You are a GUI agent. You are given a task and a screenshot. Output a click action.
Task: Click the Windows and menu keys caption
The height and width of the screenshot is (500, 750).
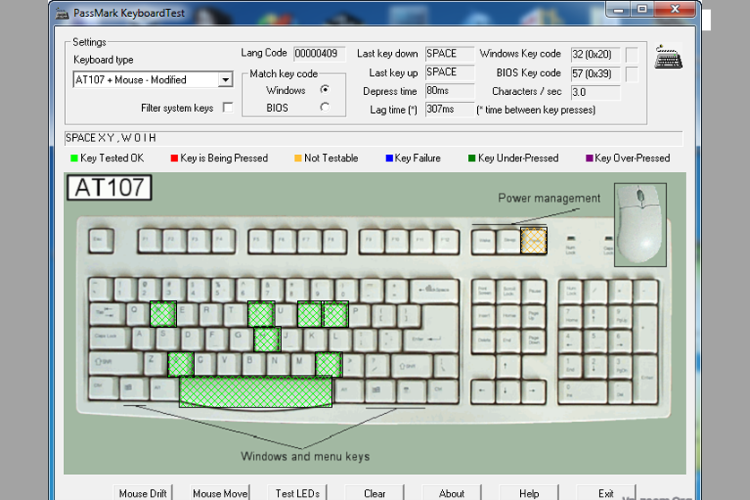point(305,456)
